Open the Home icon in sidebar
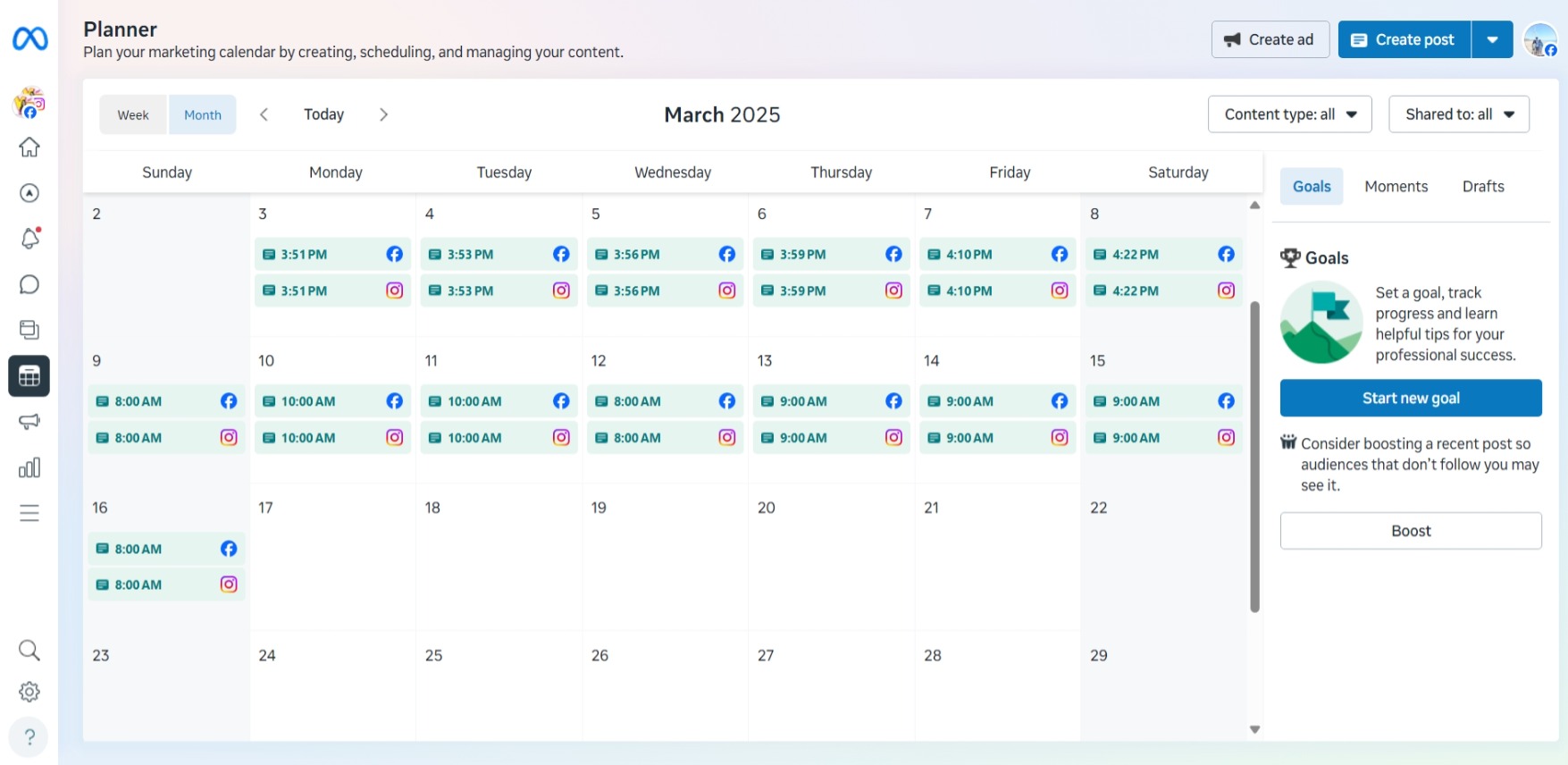This screenshot has height=765, width=1568. click(x=29, y=147)
